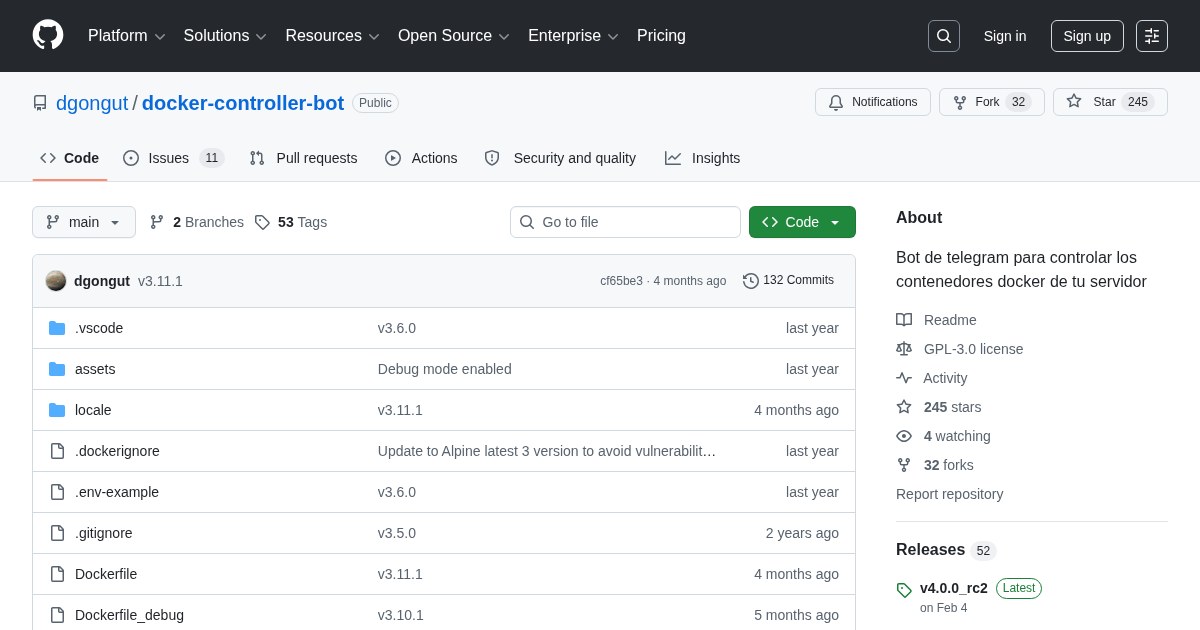Click the Notifications bell button
Screen dimensions: 1200x630
873,102
